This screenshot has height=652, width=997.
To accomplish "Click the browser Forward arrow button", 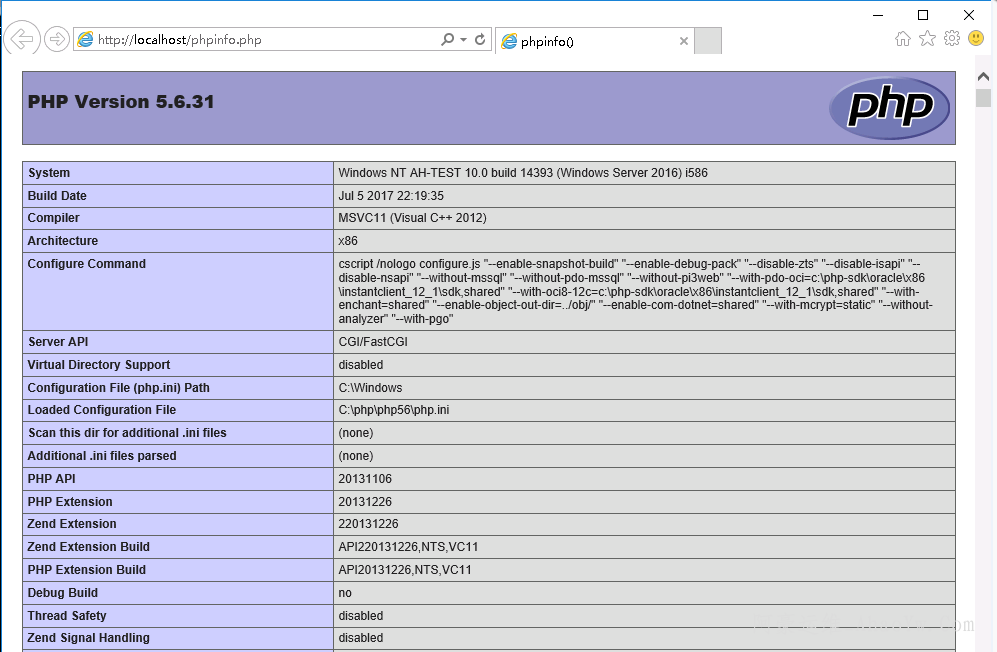I will [57, 40].
